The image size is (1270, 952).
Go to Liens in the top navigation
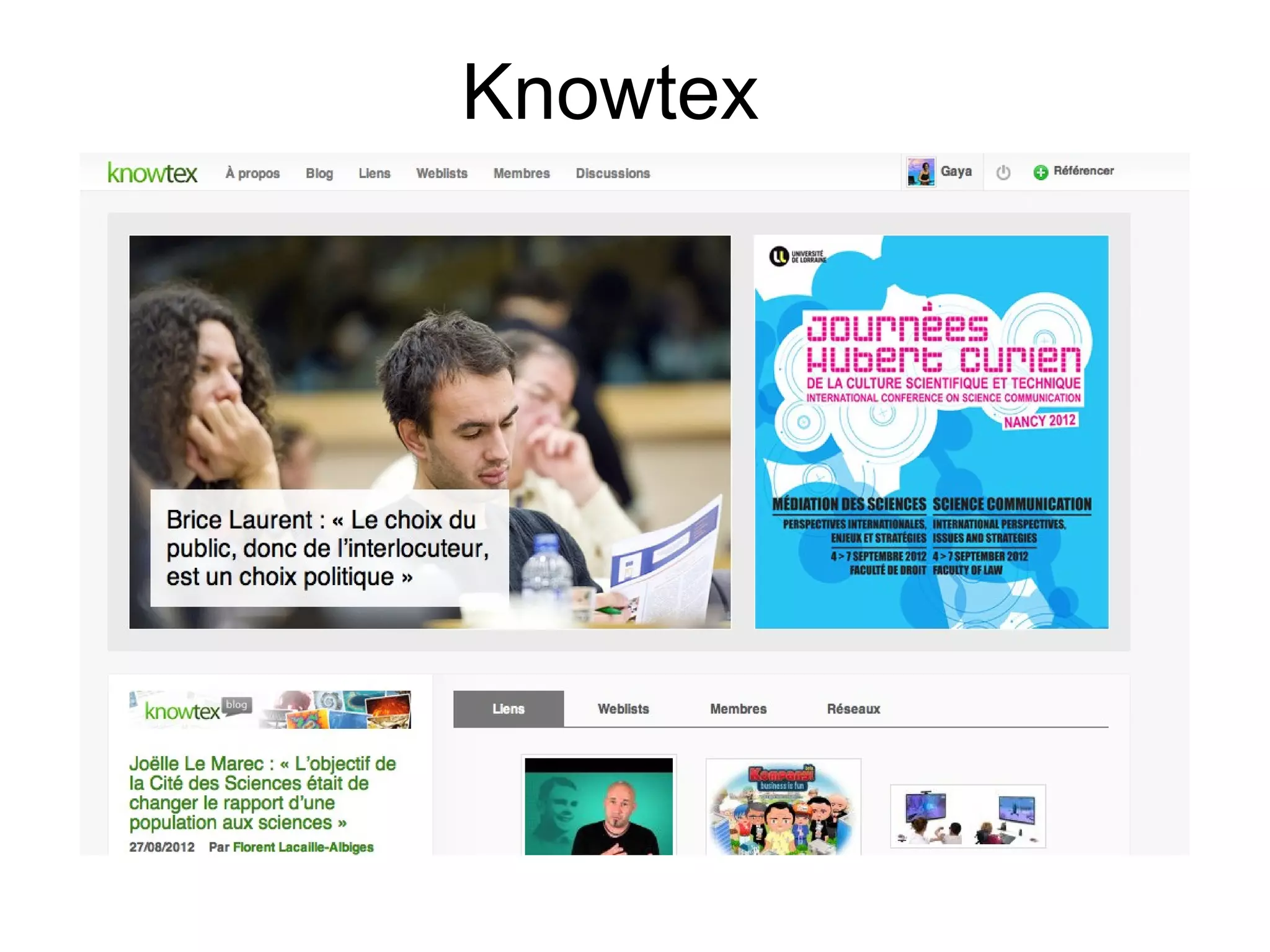click(375, 174)
